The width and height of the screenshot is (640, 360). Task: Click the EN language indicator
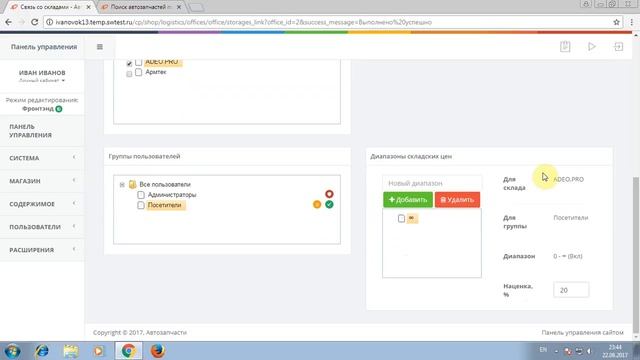tap(543, 350)
